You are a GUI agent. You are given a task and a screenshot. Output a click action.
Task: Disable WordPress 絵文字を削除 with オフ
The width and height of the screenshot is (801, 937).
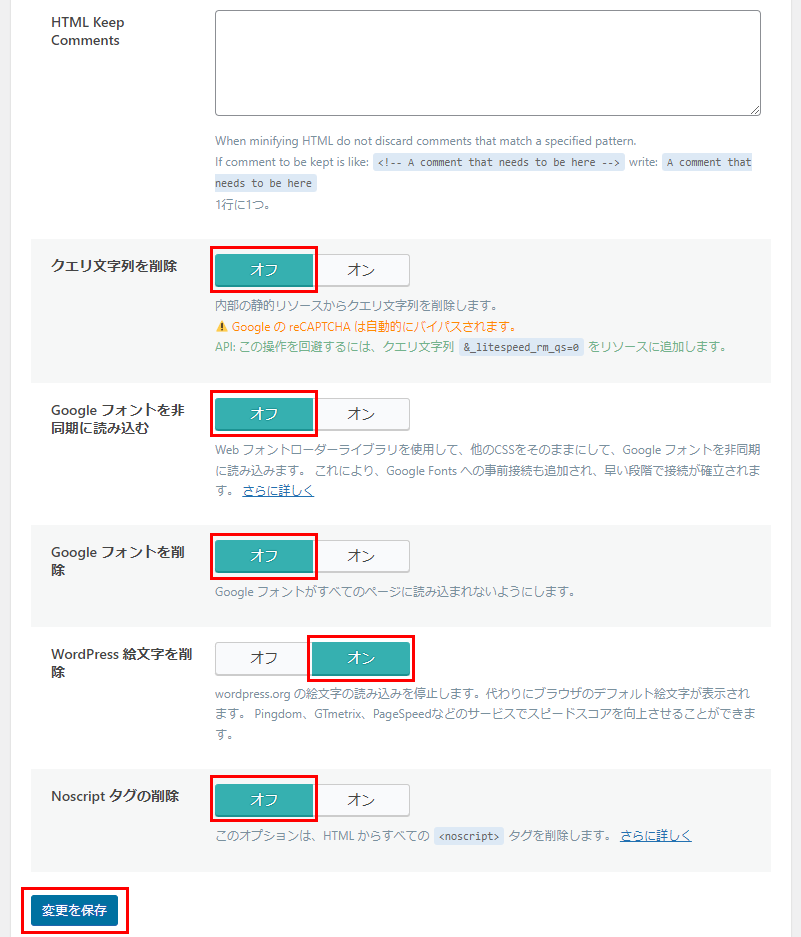(x=264, y=658)
